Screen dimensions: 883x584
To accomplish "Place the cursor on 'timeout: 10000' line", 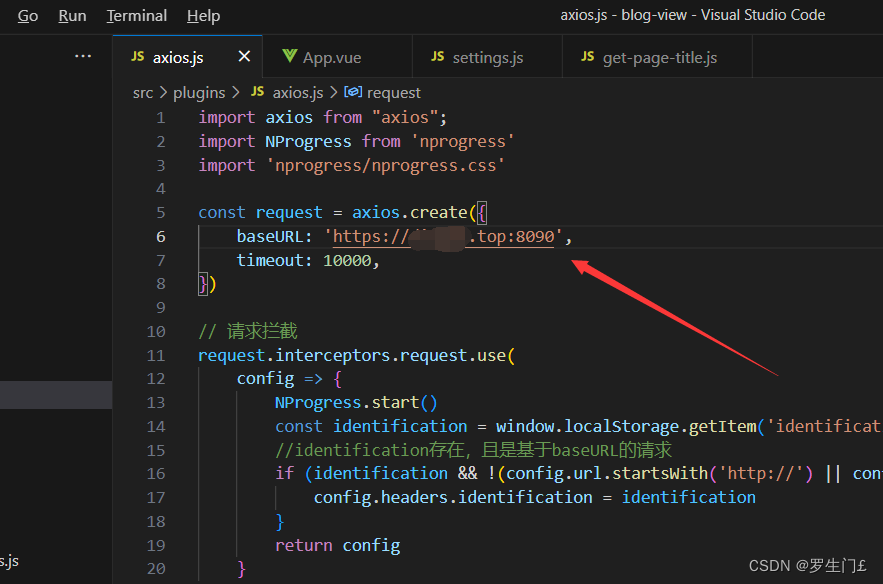I will pyautogui.click(x=307, y=261).
